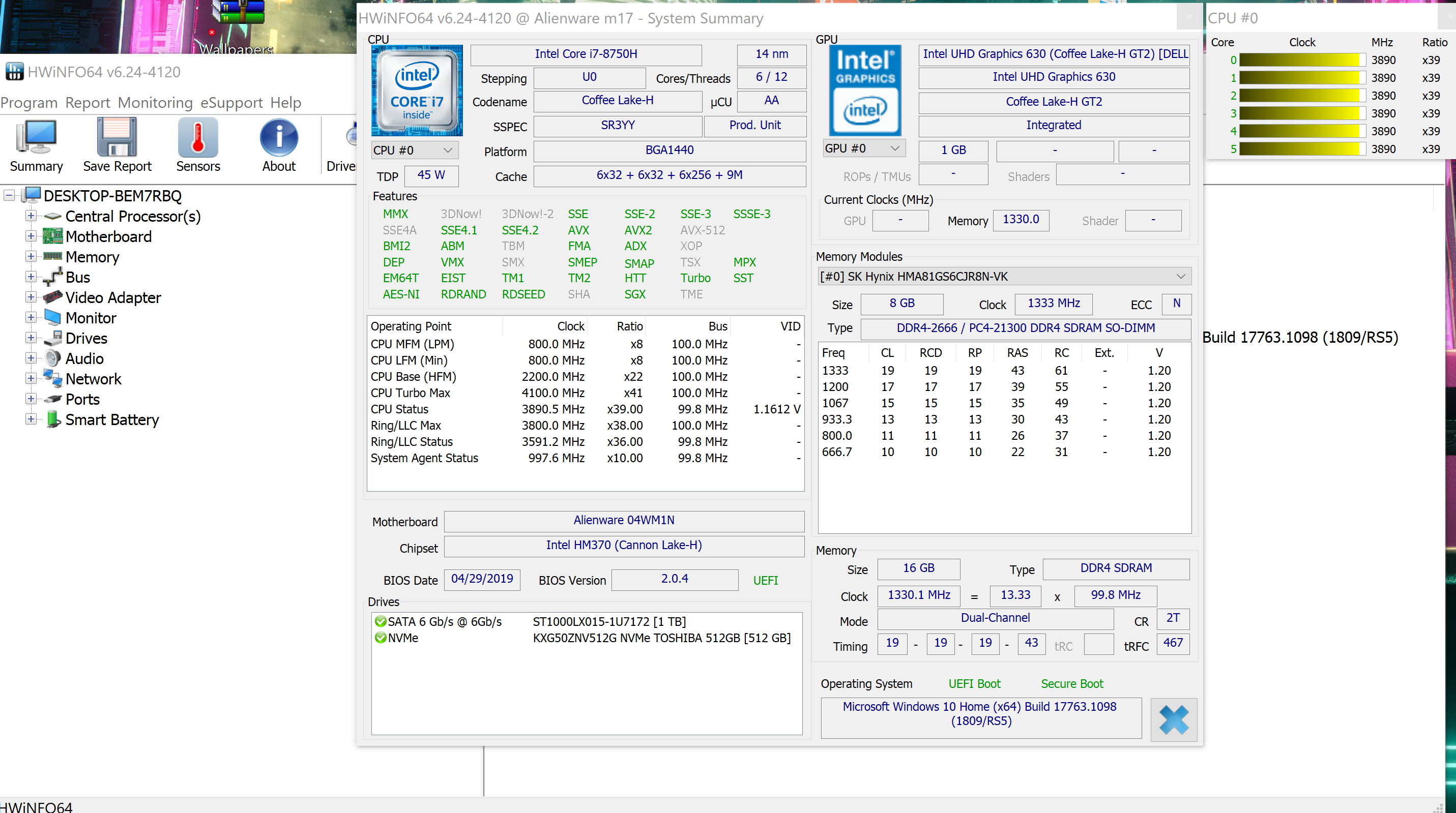Image resolution: width=1456 pixels, height=813 pixels.
Task: Expand the Memory tree node
Action: (x=31, y=256)
